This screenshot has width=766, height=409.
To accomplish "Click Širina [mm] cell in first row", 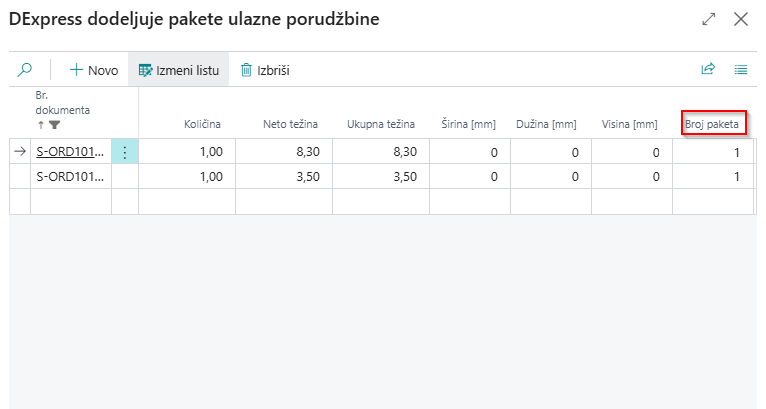I will point(470,152).
